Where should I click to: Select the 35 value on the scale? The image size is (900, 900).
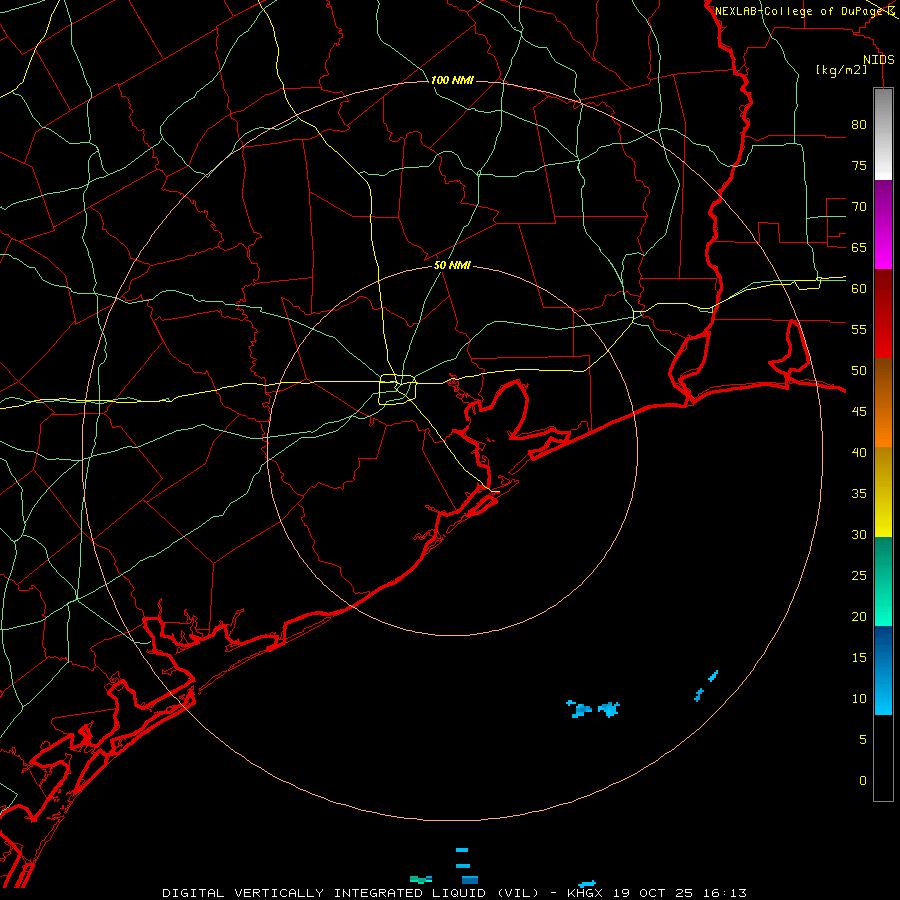(x=859, y=494)
